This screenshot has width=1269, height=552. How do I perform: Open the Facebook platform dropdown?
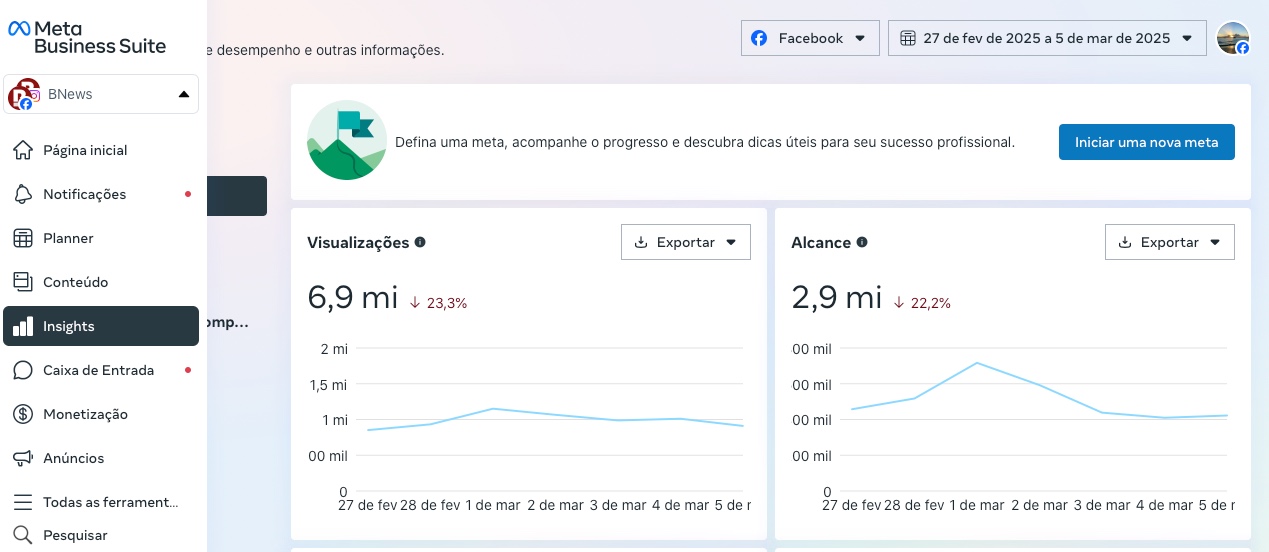(810, 38)
